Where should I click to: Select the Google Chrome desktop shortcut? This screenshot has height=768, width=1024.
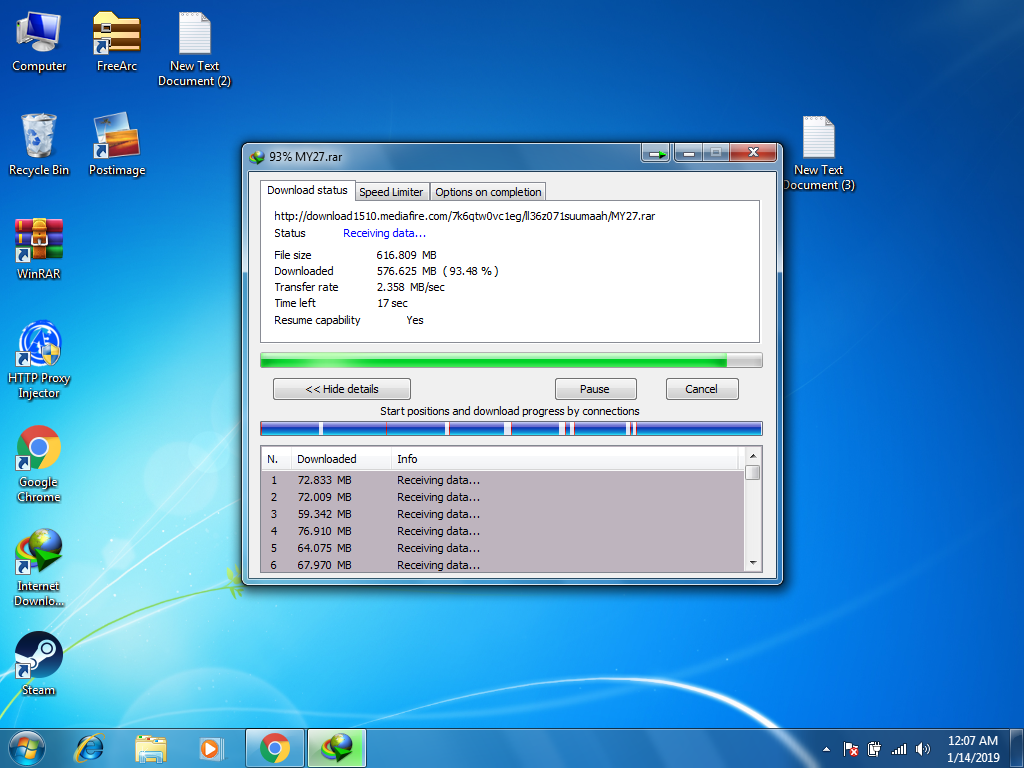[x=39, y=464]
